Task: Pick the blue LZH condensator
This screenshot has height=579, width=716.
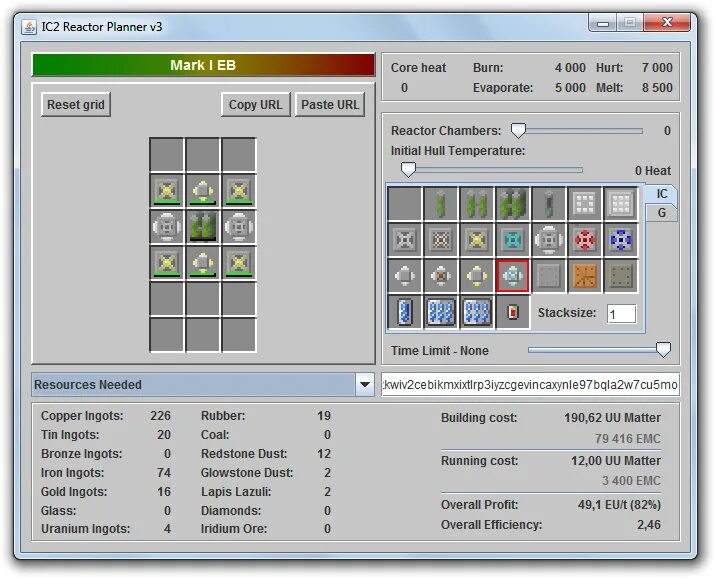Action: click(x=621, y=240)
